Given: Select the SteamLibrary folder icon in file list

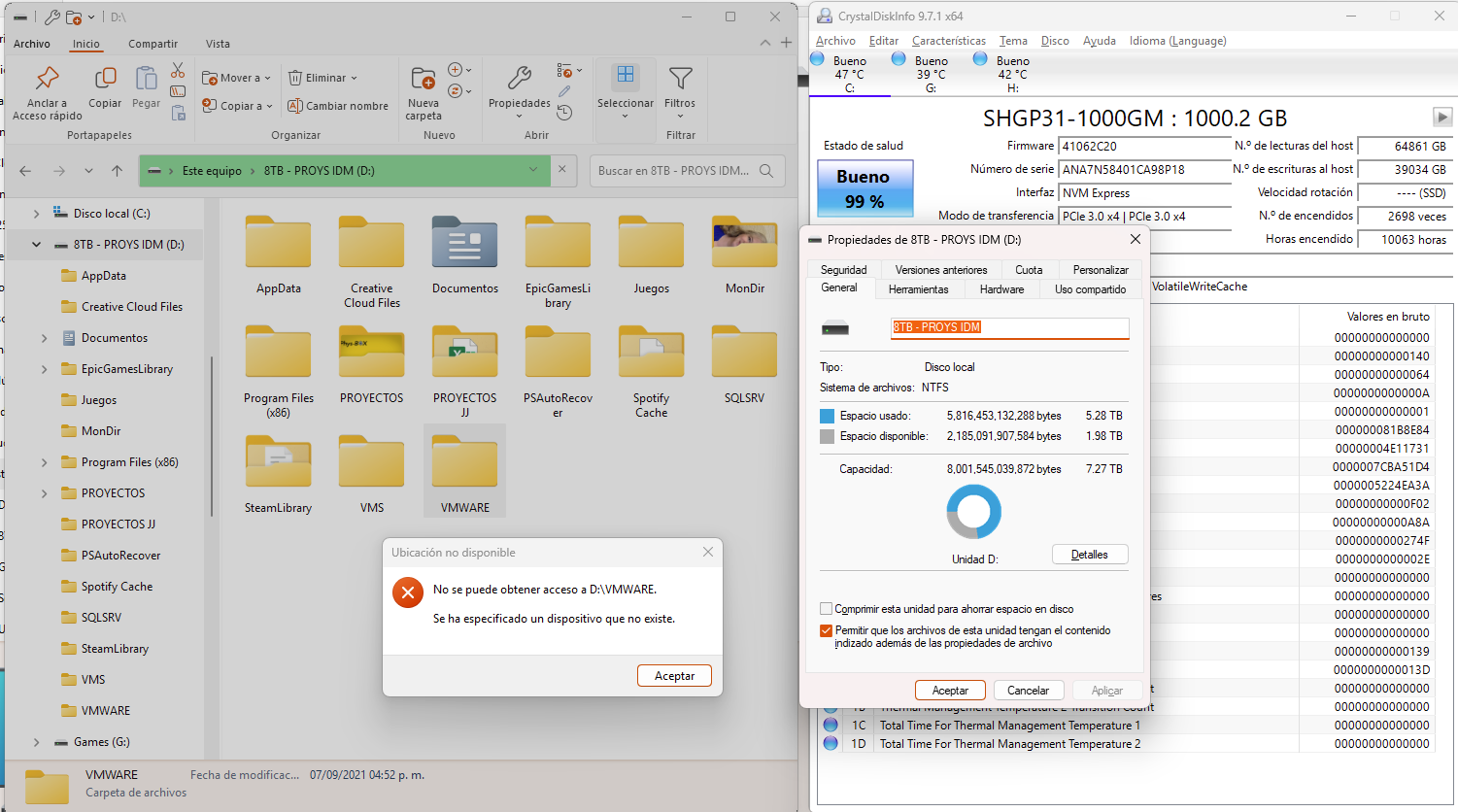Looking at the screenshot, I should (278, 462).
